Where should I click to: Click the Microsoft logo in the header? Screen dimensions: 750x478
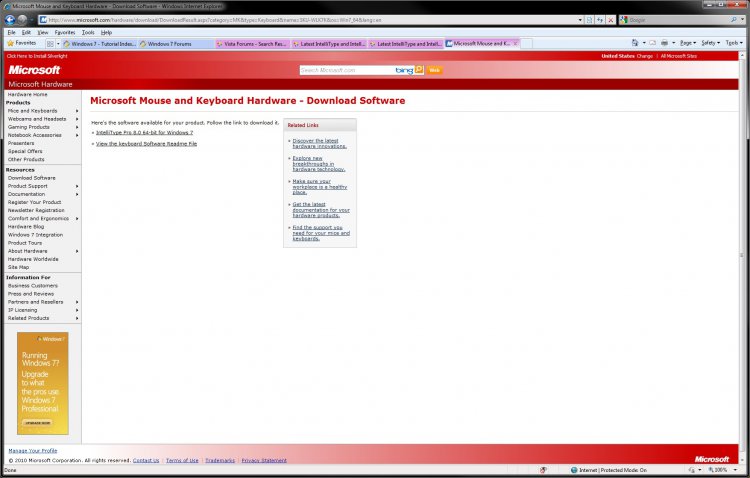click(x=34, y=70)
